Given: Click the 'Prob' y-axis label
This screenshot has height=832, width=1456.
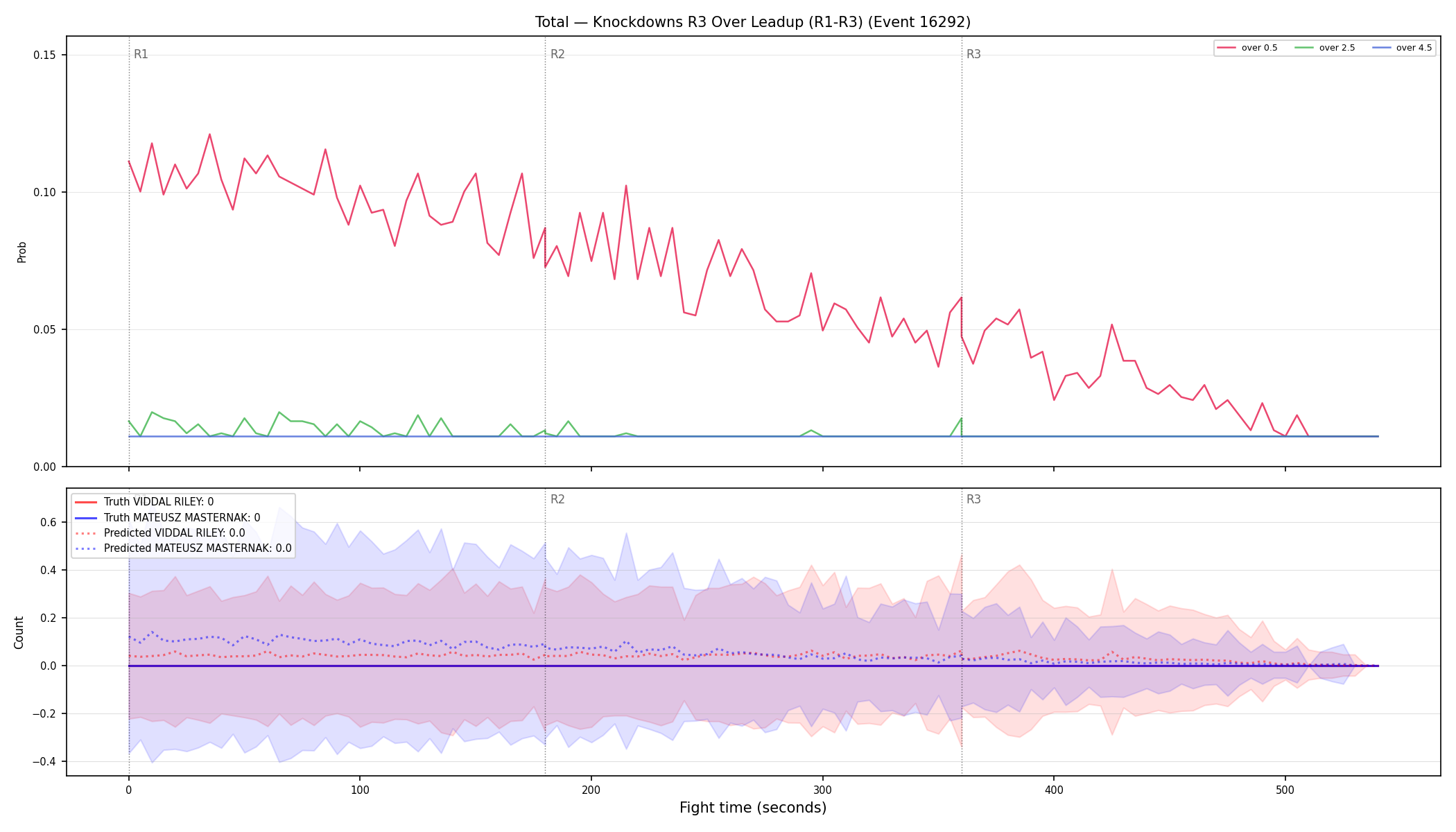Looking at the screenshot, I should [21, 252].
